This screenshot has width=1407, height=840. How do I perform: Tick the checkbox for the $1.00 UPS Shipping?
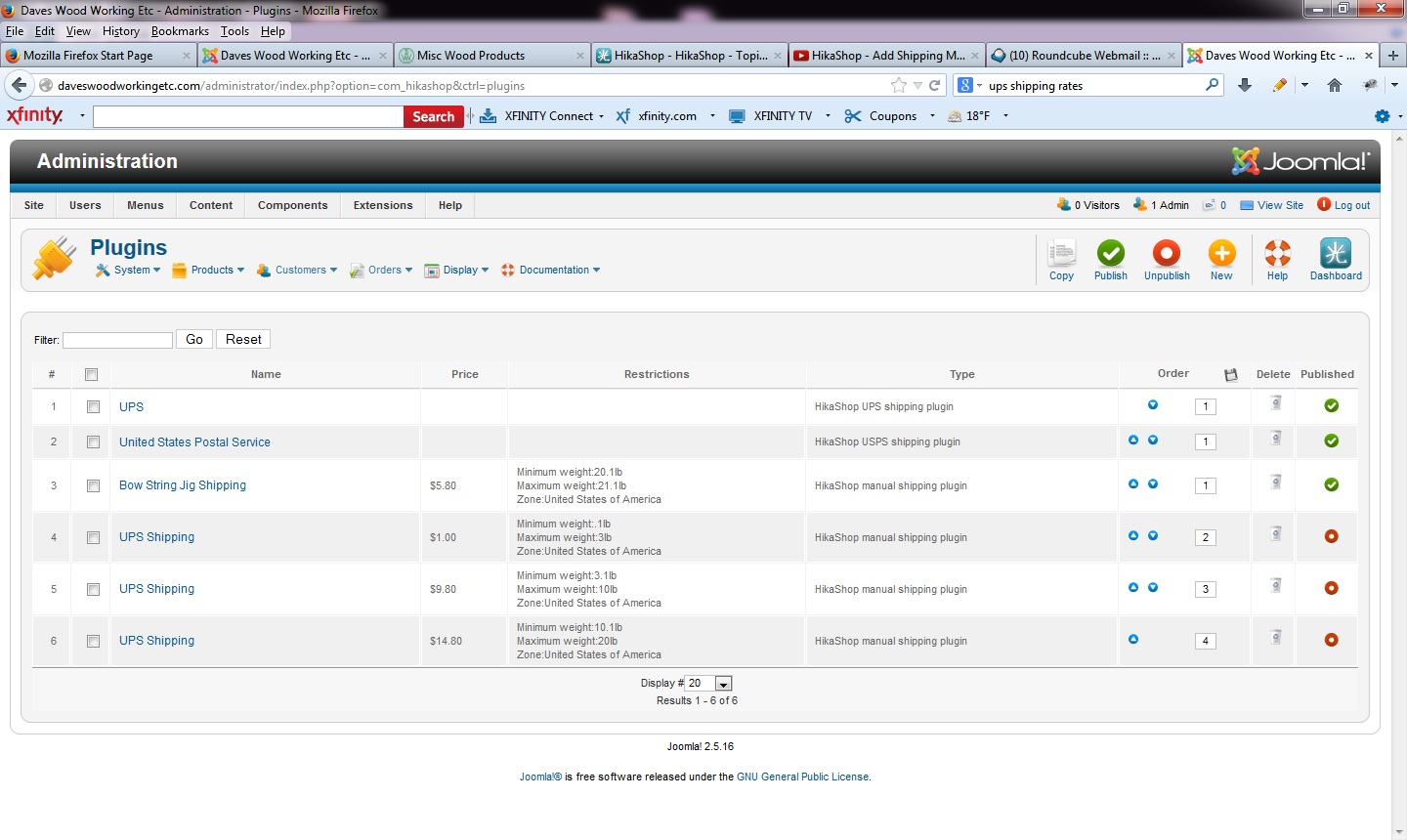click(93, 537)
